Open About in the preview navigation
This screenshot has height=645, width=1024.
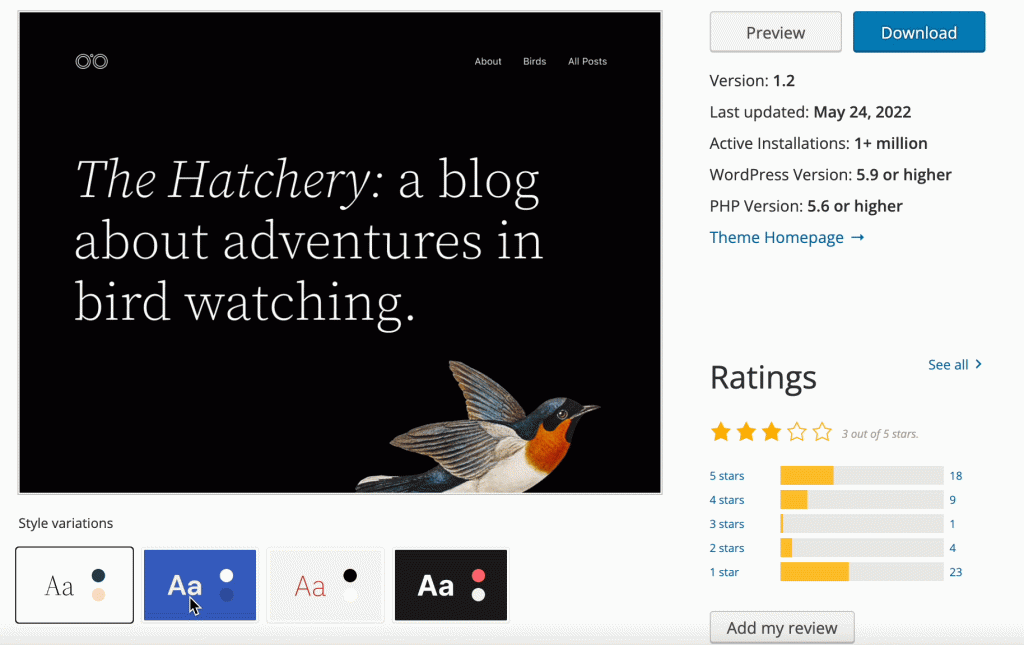click(488, 62)
